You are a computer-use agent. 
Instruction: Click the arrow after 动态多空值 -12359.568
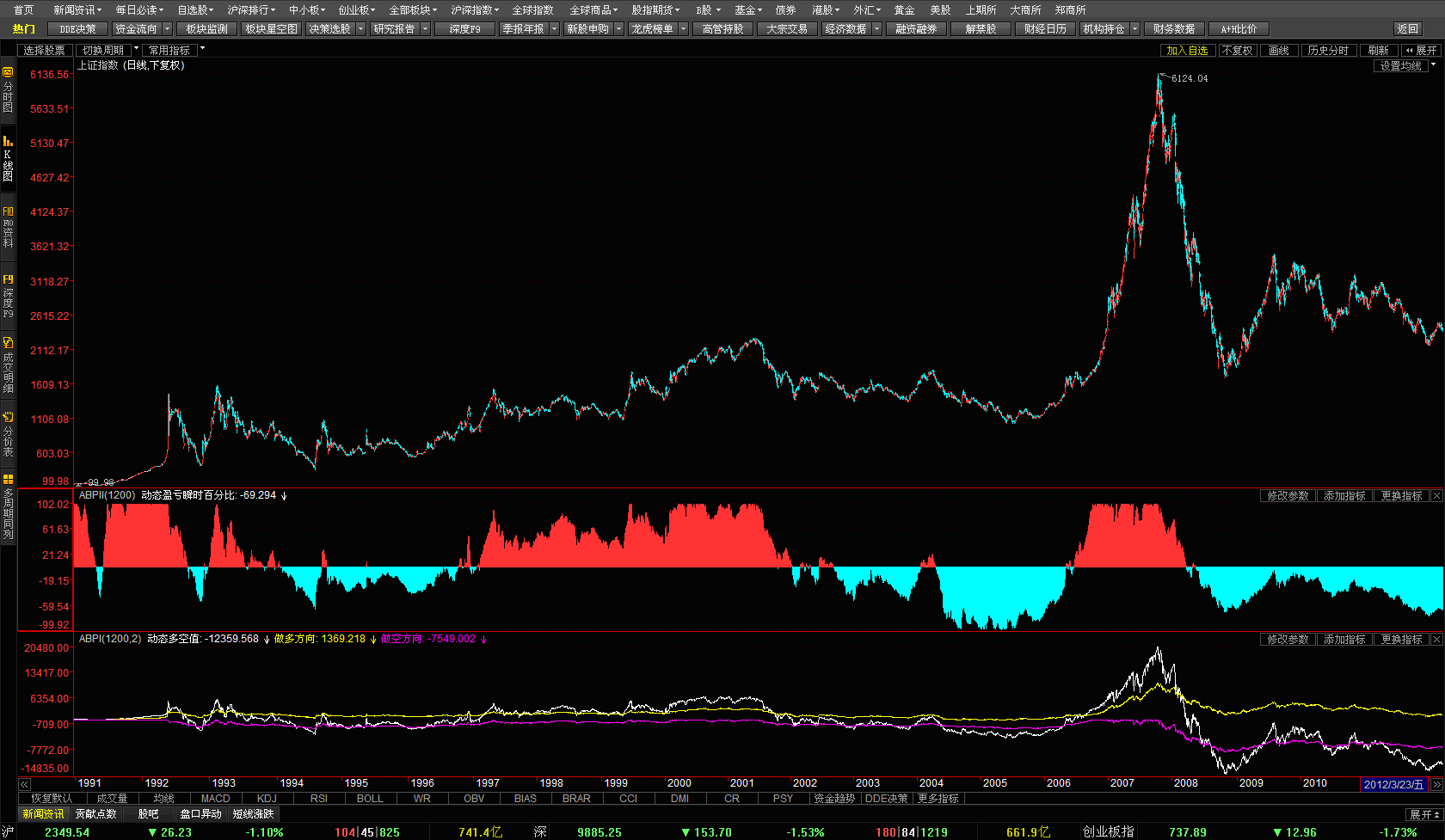coord(267,640)
